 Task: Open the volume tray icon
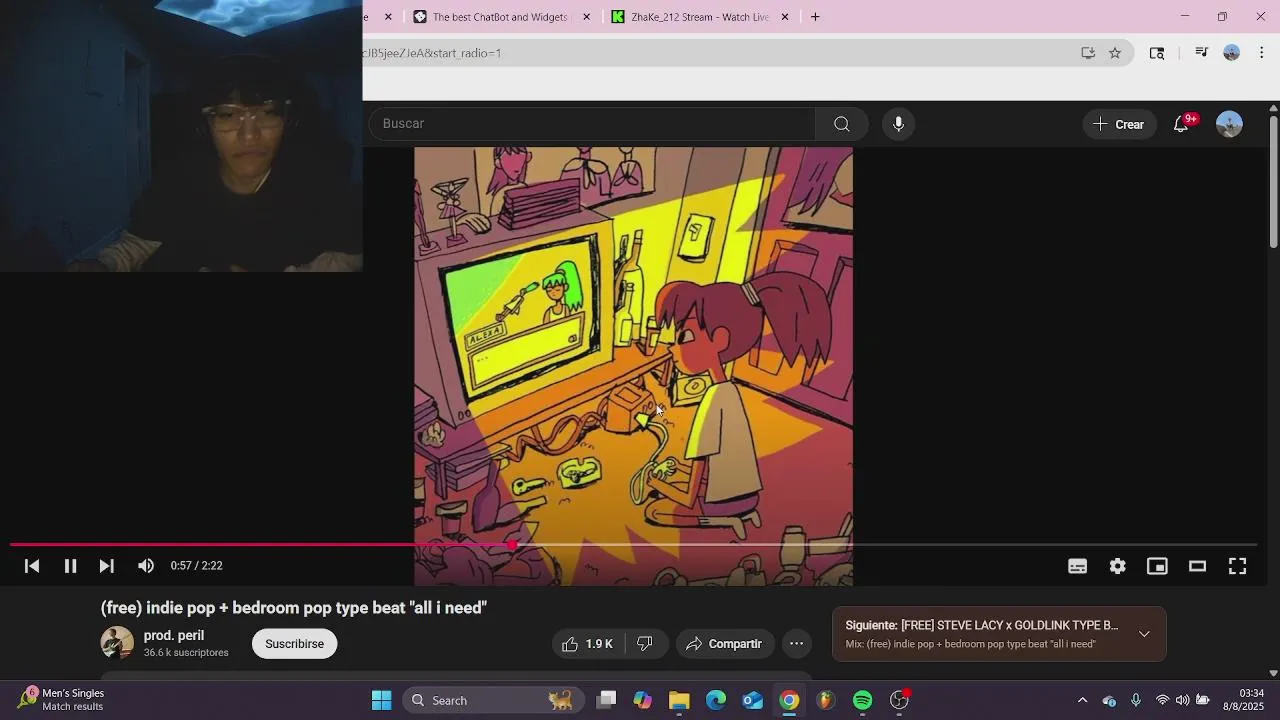[1182, 700]
